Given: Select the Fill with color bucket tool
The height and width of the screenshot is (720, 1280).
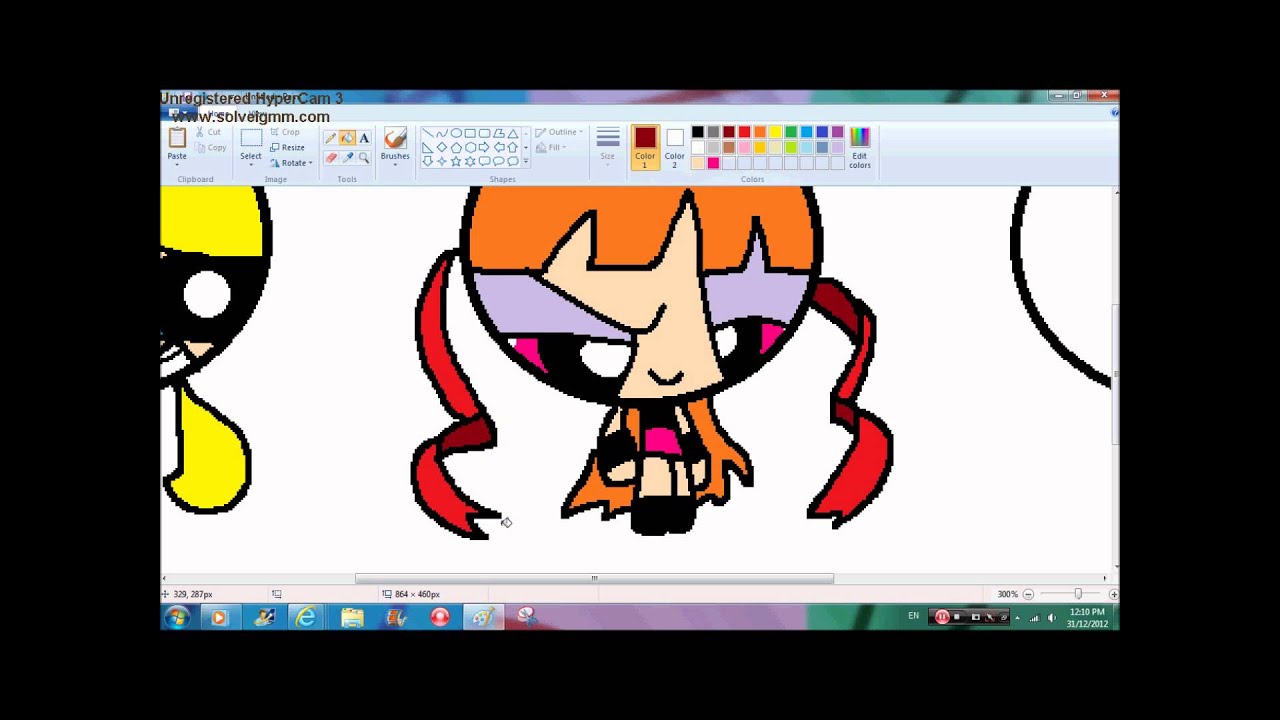Looking at the screenshot, I should (x=348, y=138).
